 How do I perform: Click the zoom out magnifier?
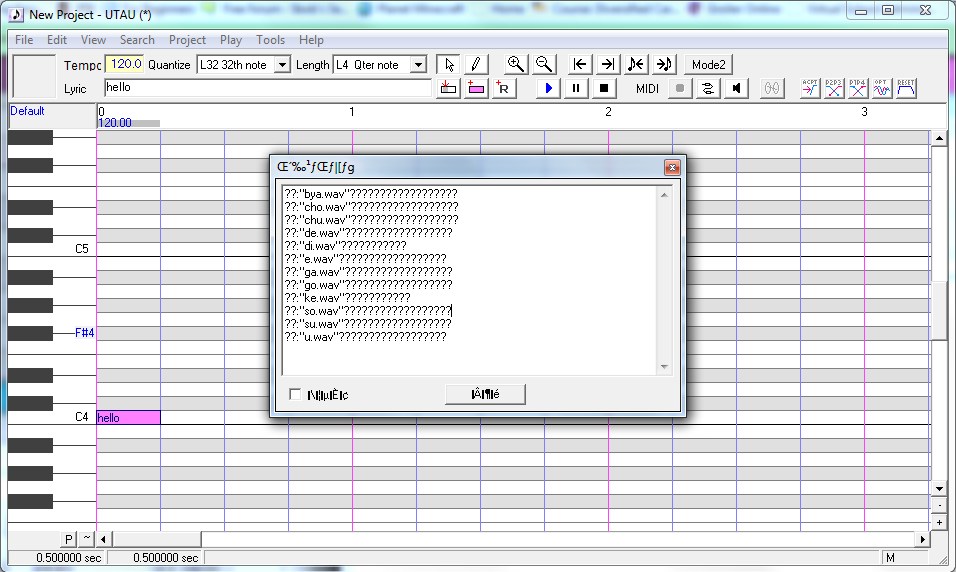coord(544,65)
